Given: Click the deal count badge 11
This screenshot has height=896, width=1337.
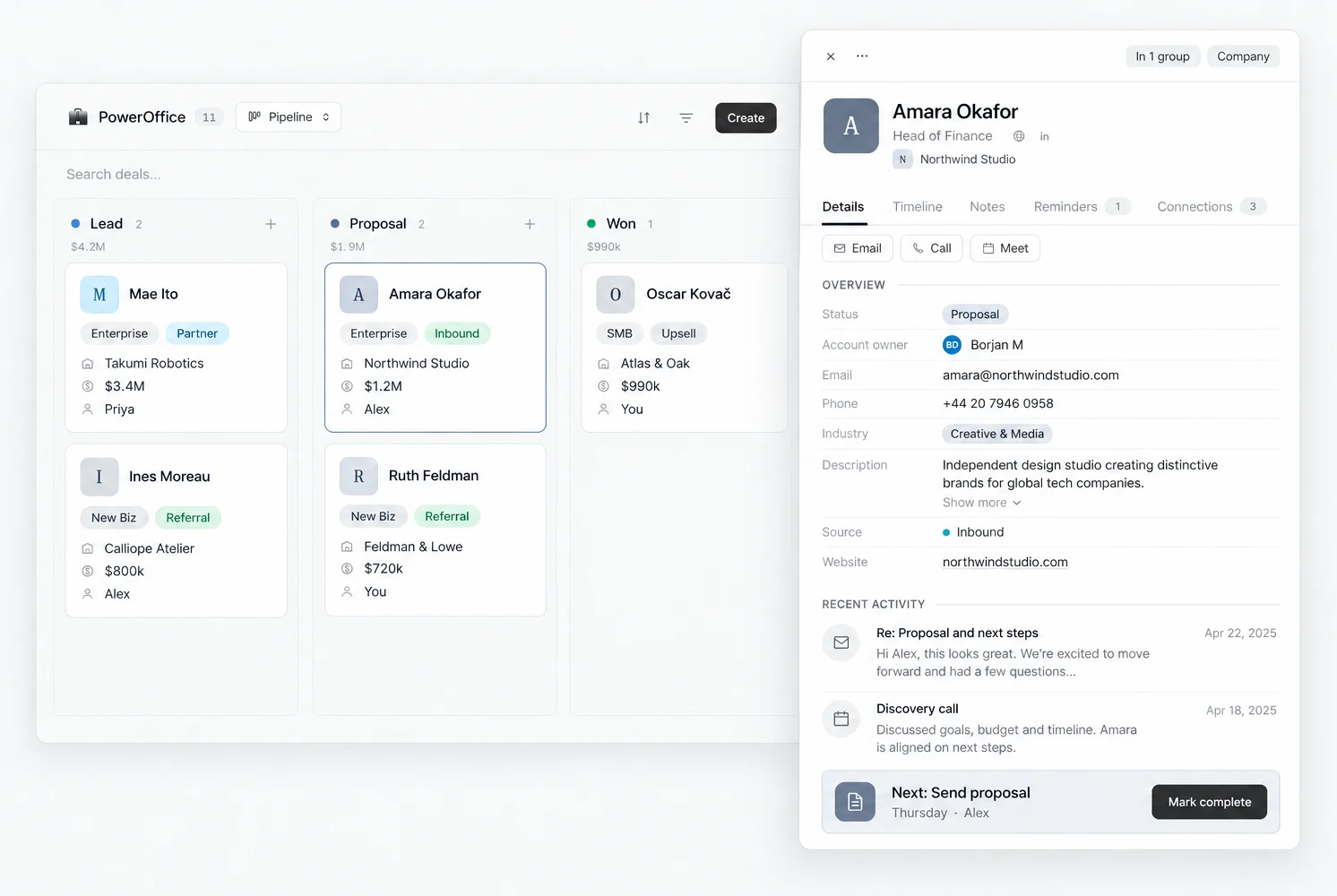Looking at the screenshot, I should pos(209,117).
